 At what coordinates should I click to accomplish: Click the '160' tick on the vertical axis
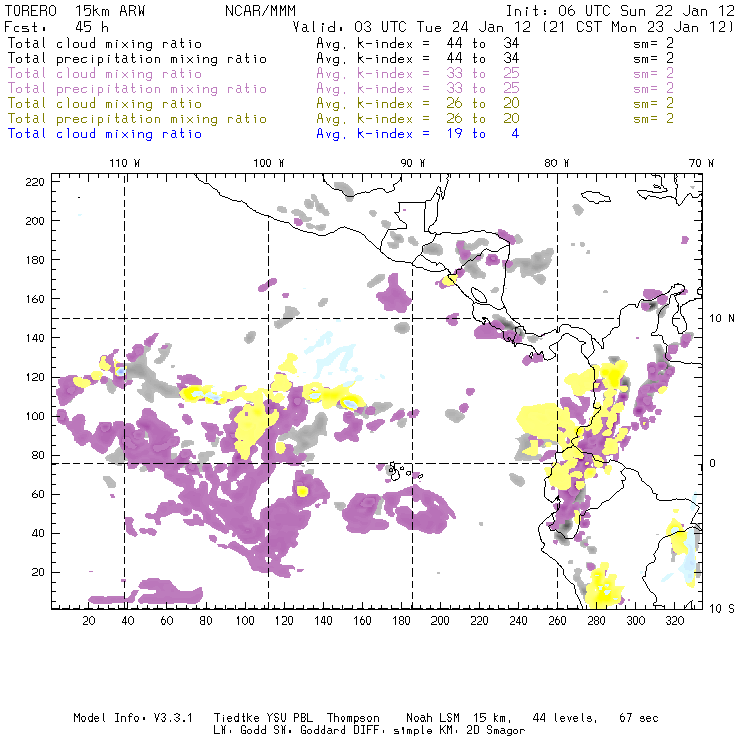pyautogui.click(x=35, y=299)
